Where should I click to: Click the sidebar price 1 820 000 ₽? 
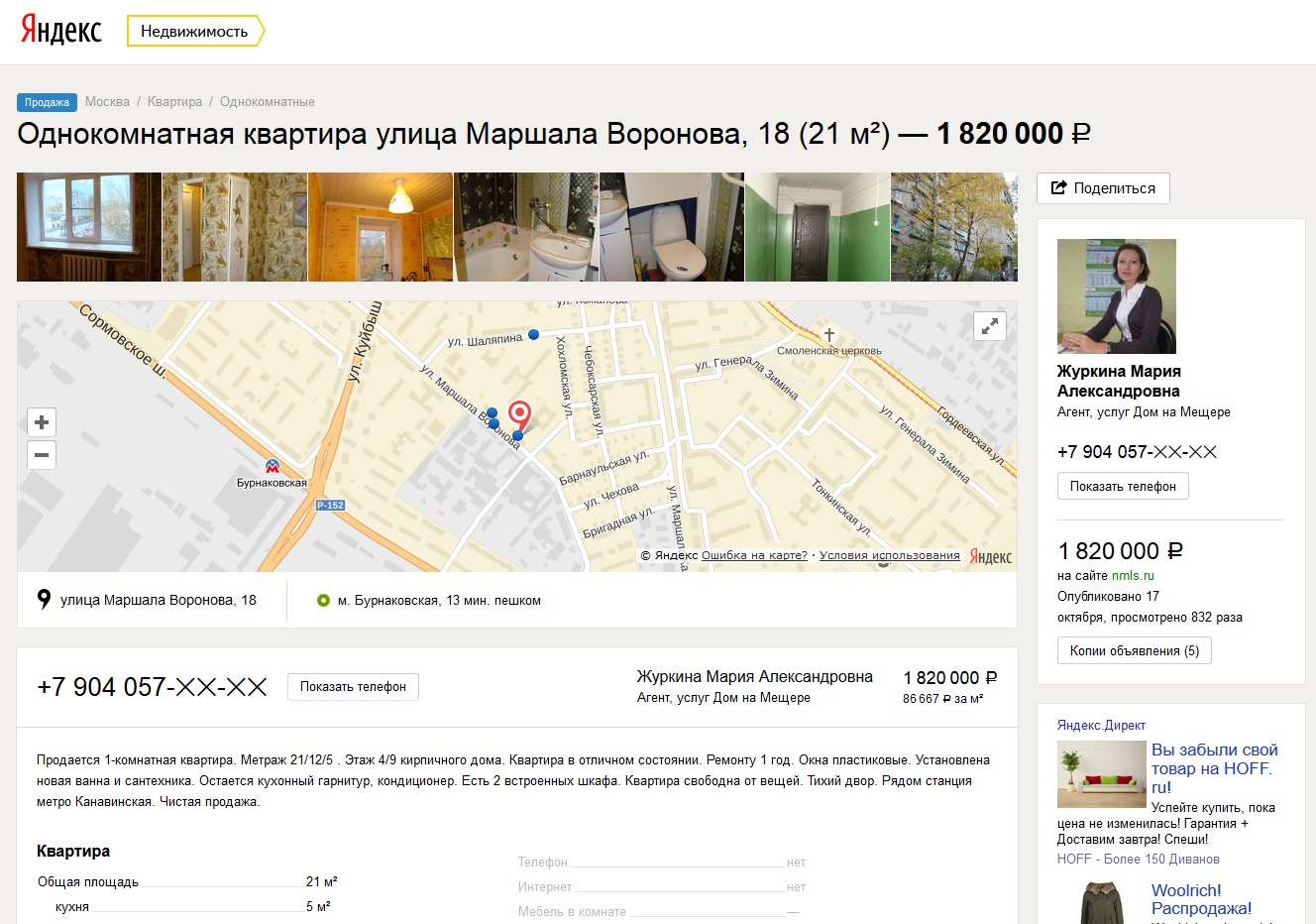tap(1120, 551)
